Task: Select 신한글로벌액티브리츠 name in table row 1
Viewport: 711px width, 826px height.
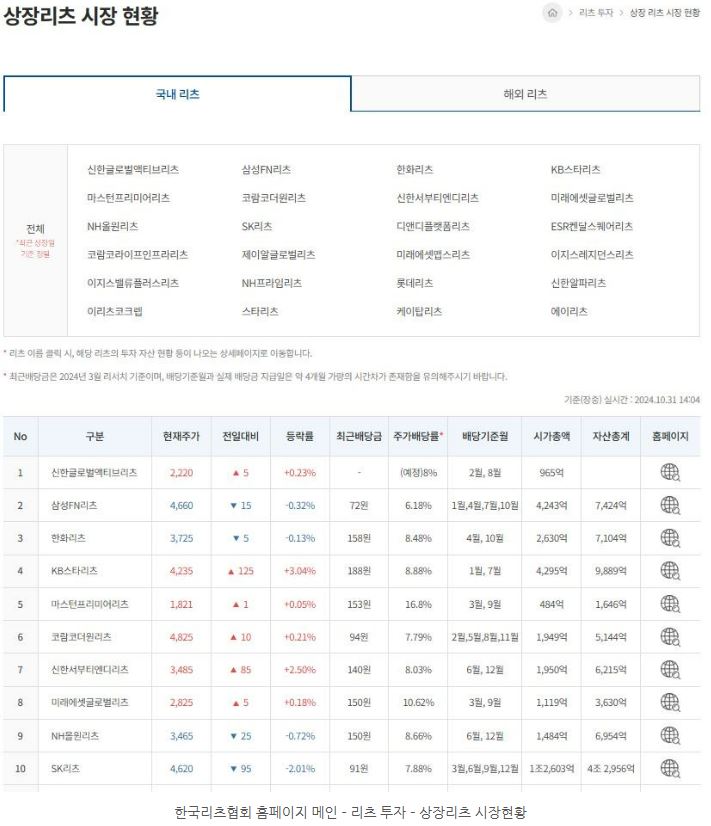Action: tap(94, 473)
